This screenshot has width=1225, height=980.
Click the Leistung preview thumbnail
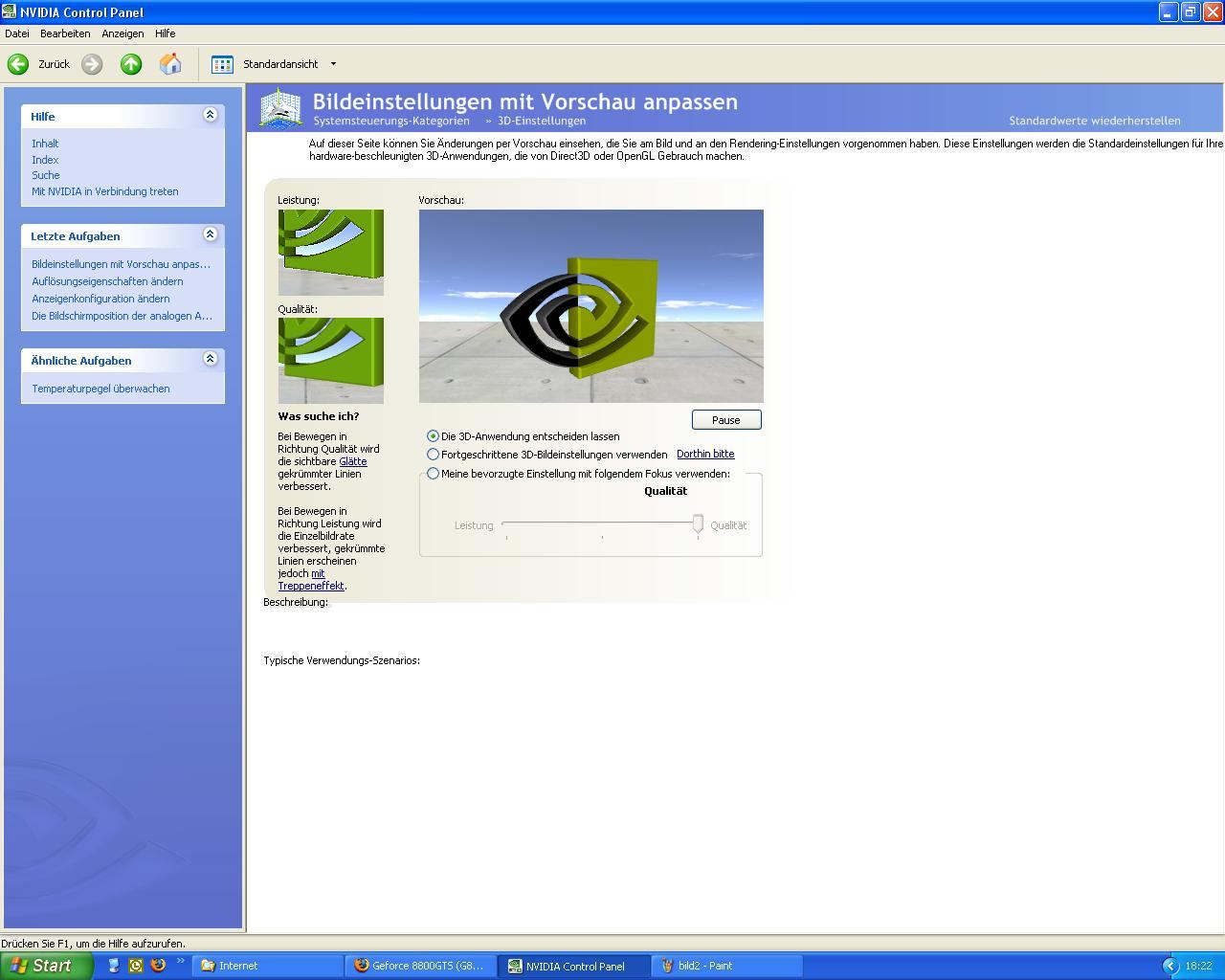point(331,253)
